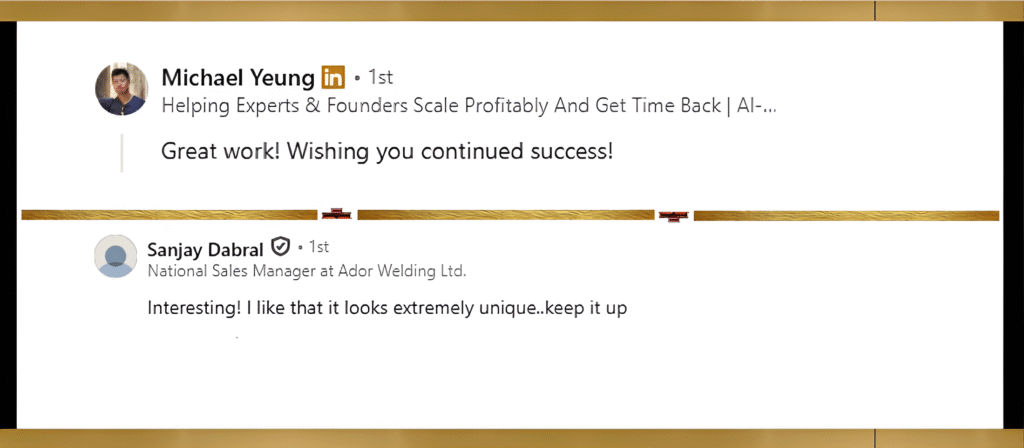Click the "Interesting! I like that it looks" comment
1024x448 pixels.
coord(387,308)
